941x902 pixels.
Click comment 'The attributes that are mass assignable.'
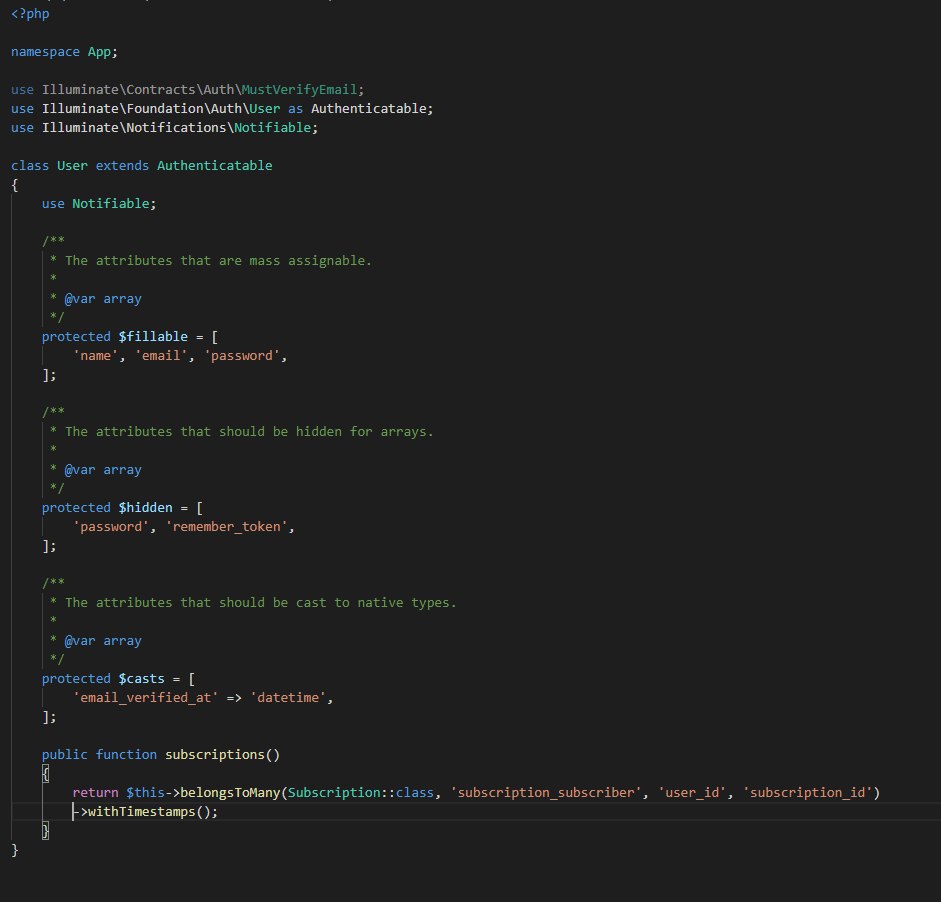click(x=218, y=260)
